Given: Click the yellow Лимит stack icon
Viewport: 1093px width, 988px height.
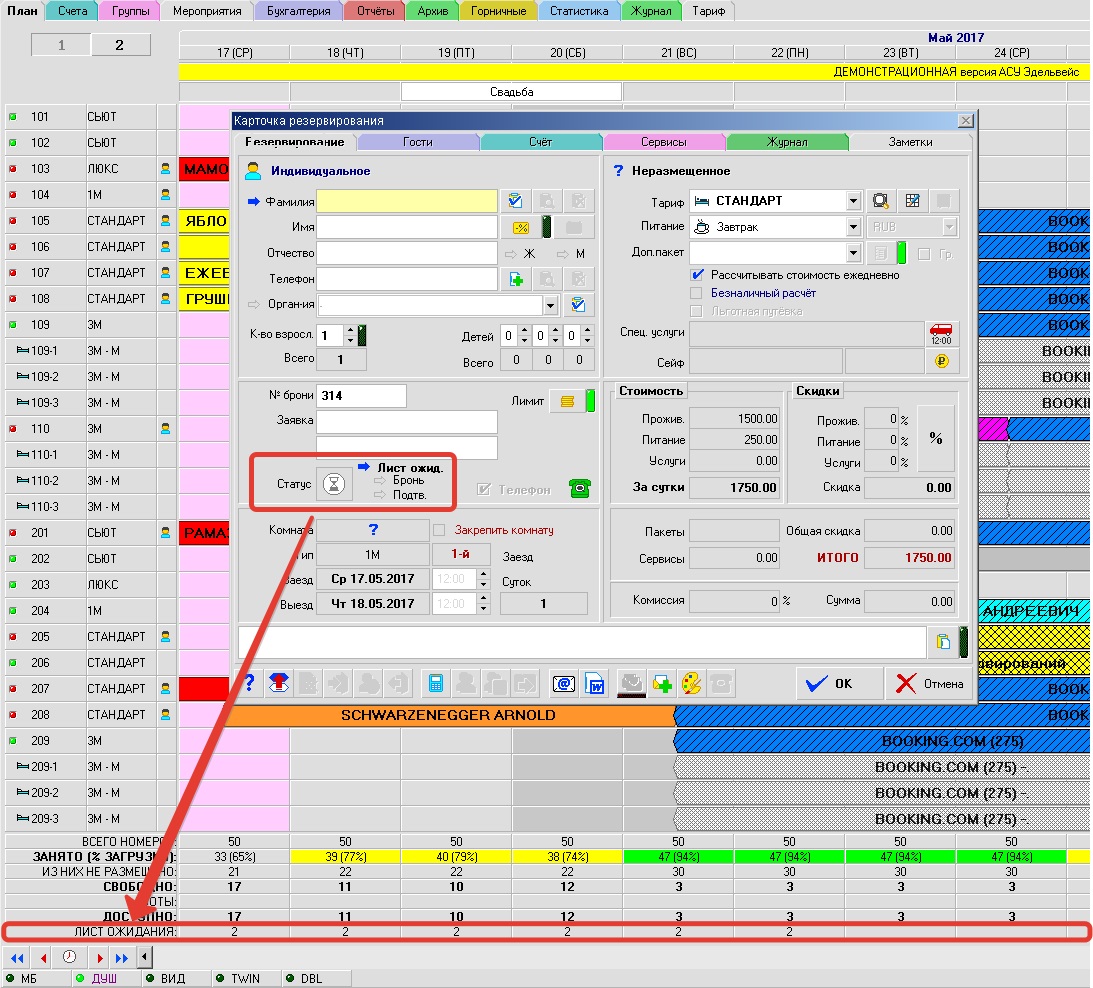Looking at the screenshot, I should [567, 402].
